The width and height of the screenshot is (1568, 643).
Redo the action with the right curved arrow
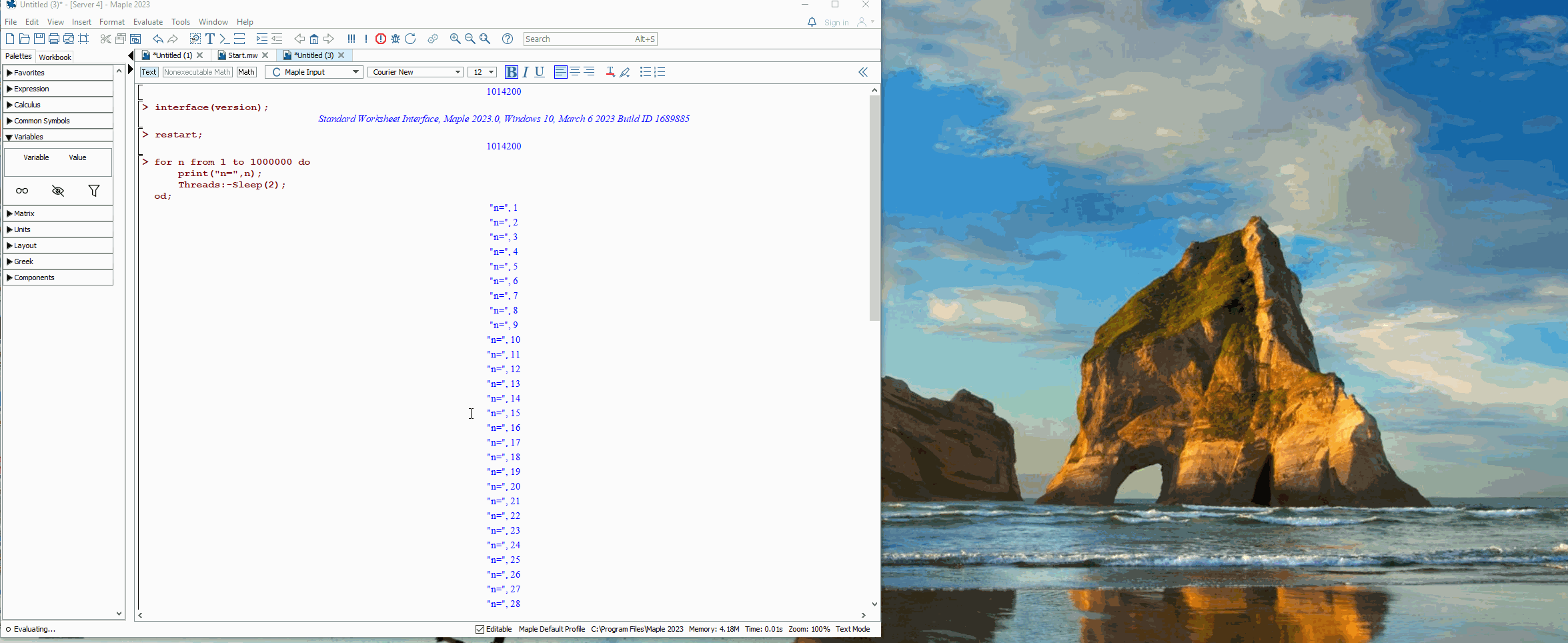click(173, 39)
